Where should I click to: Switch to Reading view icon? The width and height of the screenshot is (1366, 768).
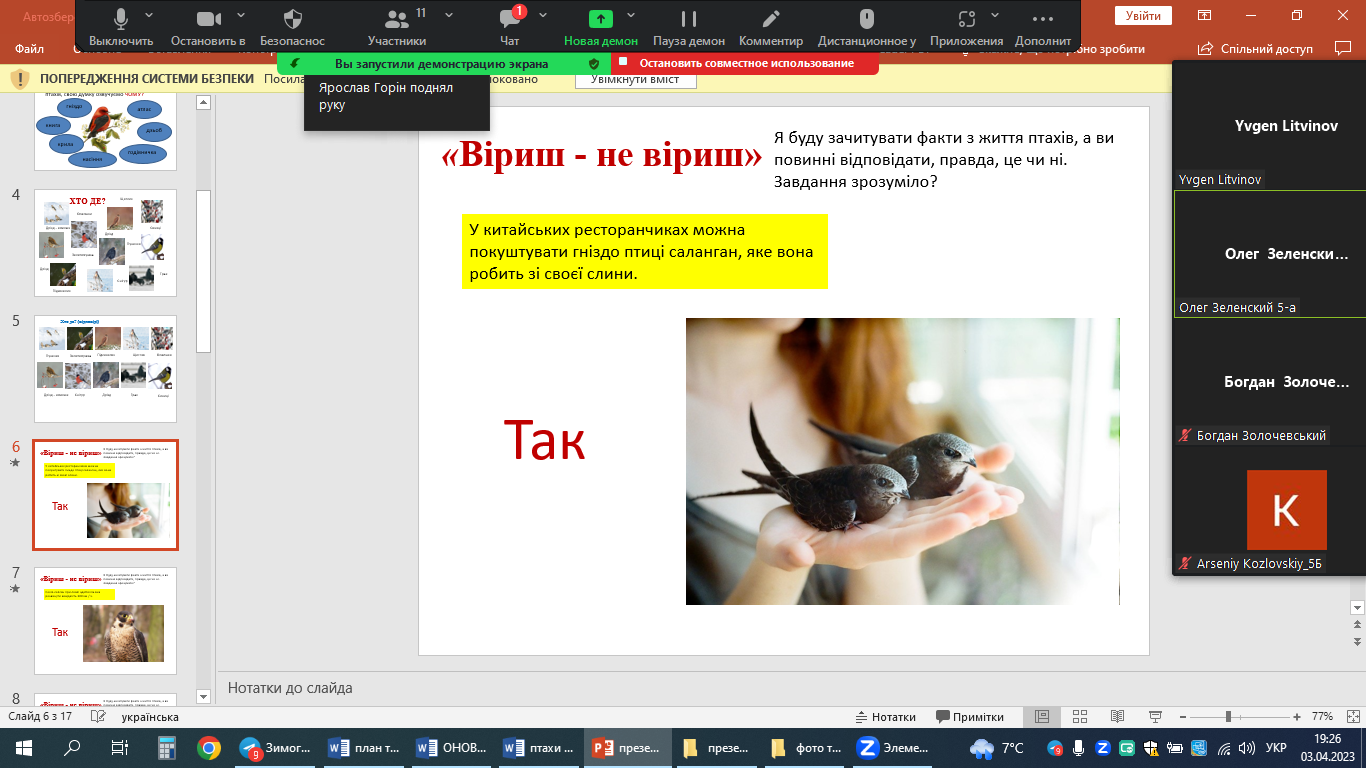[x=1117, y=717]
